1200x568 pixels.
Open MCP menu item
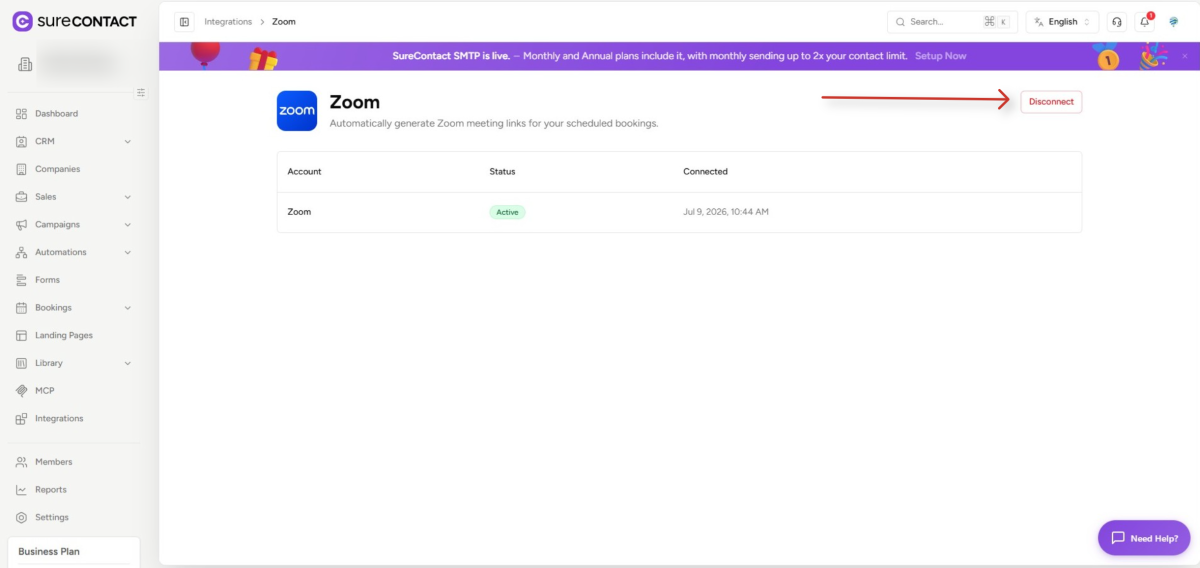45,391
